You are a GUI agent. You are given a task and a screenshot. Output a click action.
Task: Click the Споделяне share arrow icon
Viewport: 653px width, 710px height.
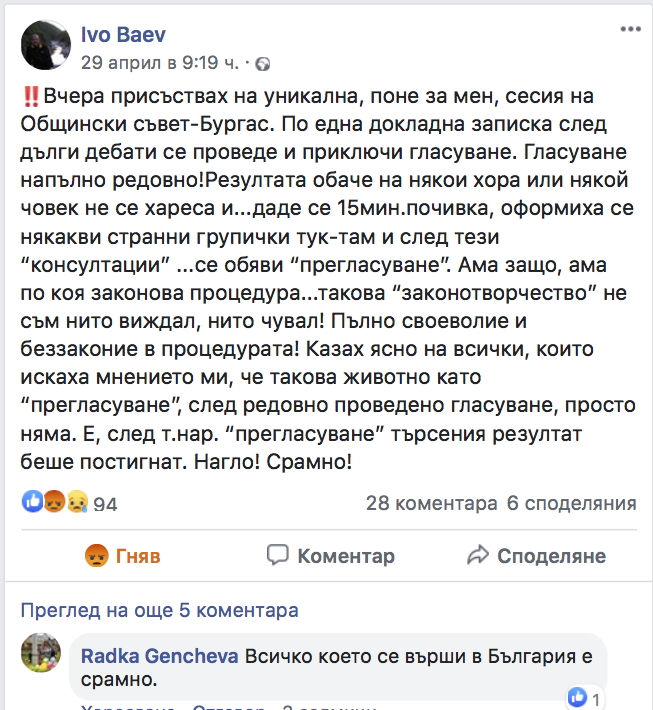pyautogui.click(x=478, y=555)
